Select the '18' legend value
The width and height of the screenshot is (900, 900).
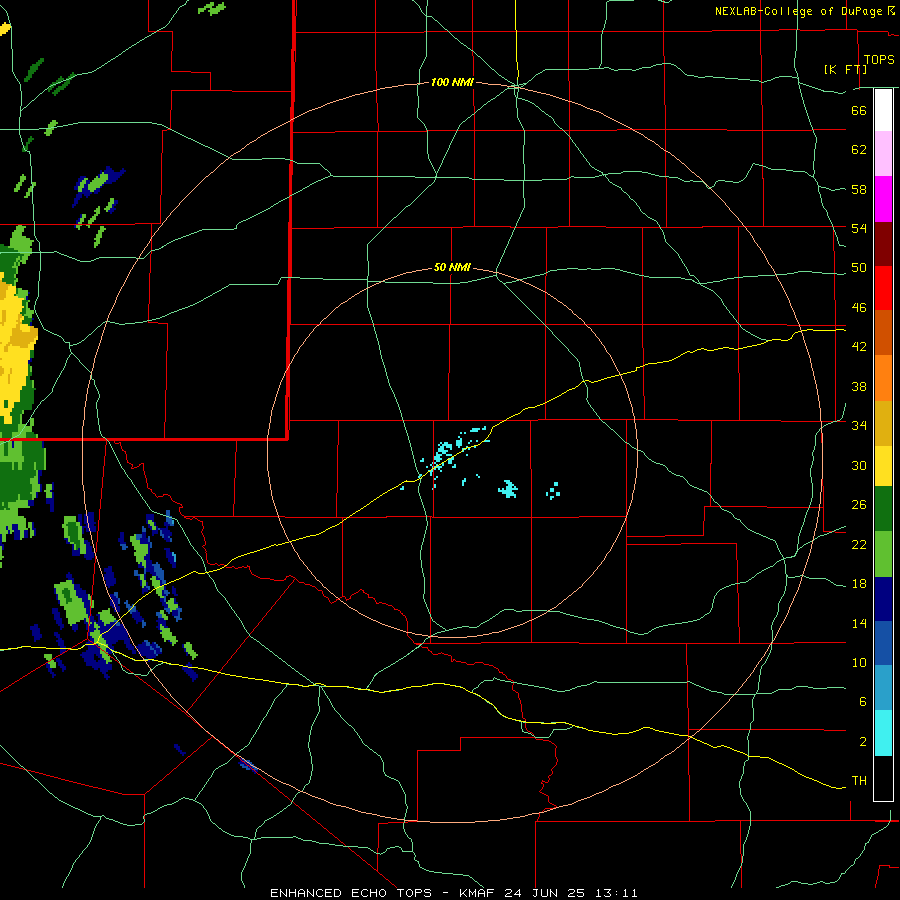tap(859, 584)
